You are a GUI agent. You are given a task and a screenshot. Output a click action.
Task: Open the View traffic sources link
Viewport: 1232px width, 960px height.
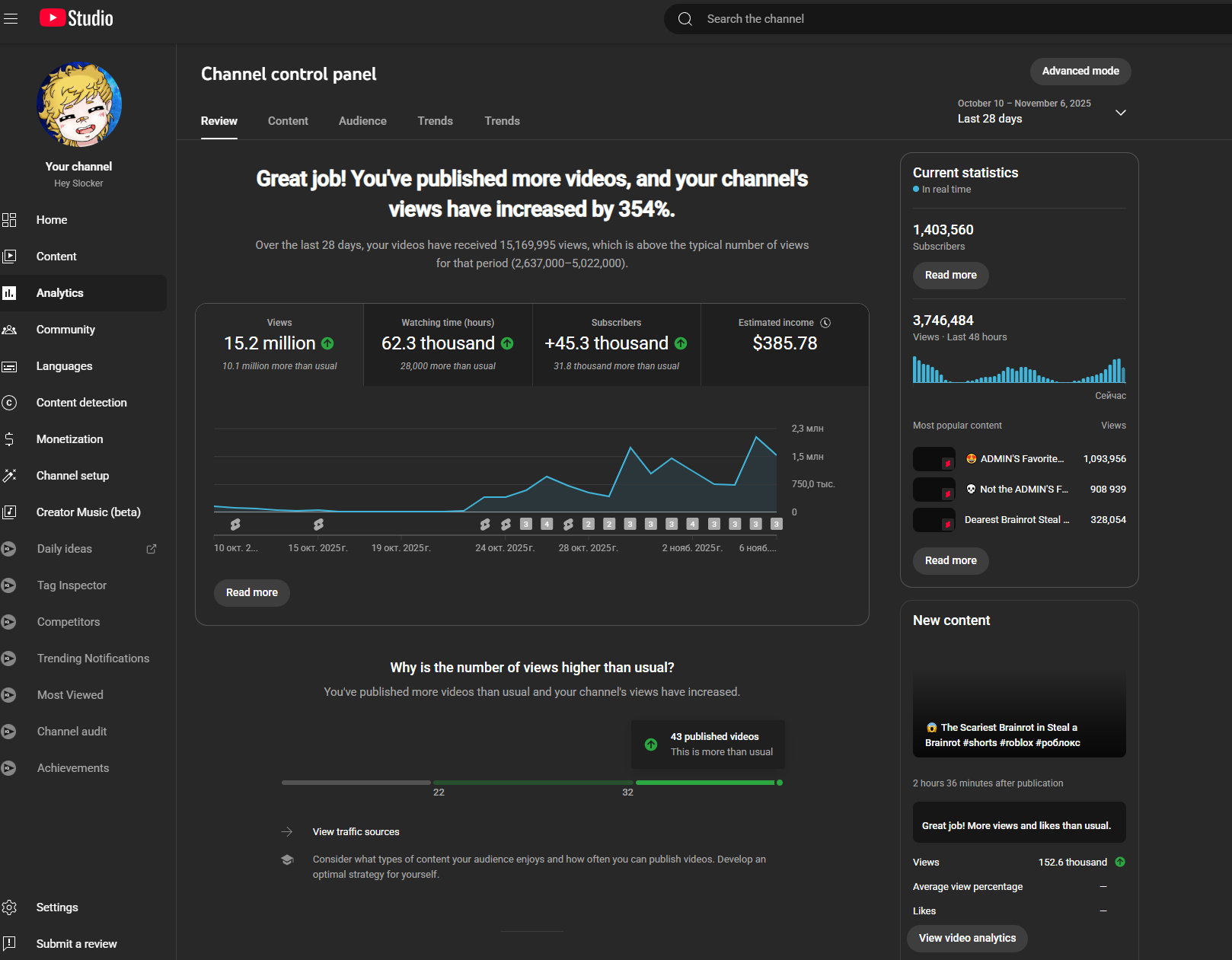coord(356,832)
